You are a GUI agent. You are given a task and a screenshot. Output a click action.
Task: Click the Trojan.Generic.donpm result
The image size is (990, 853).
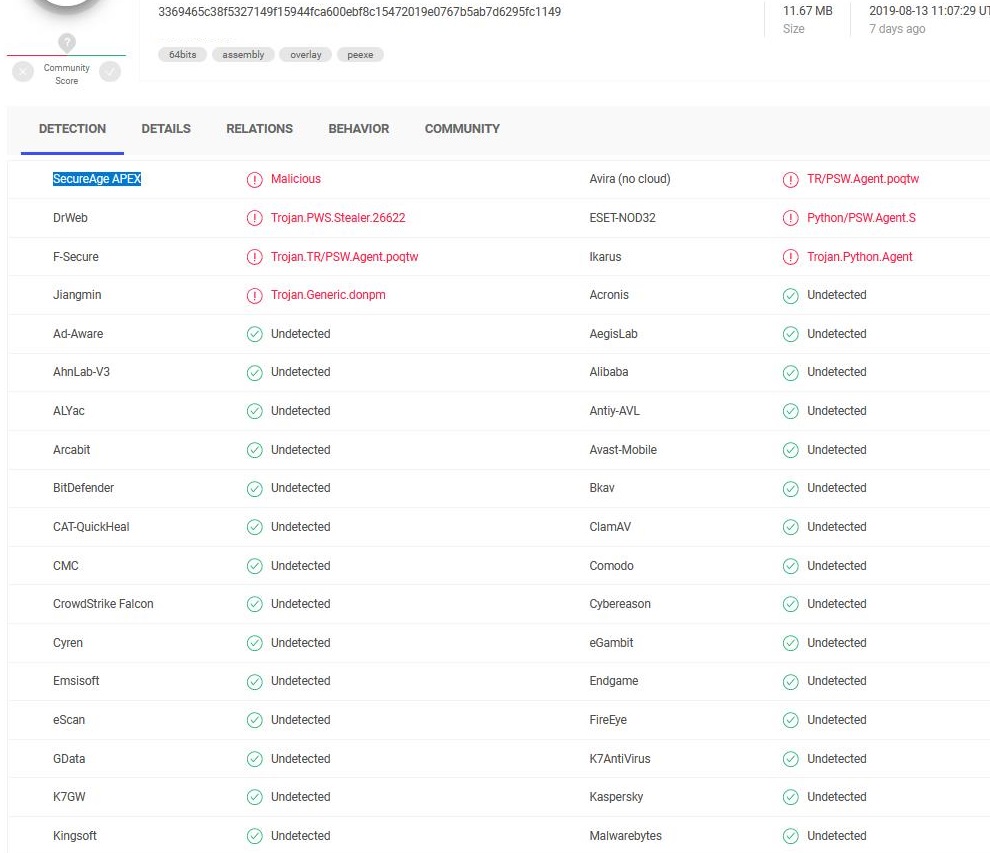coord(328,295)
